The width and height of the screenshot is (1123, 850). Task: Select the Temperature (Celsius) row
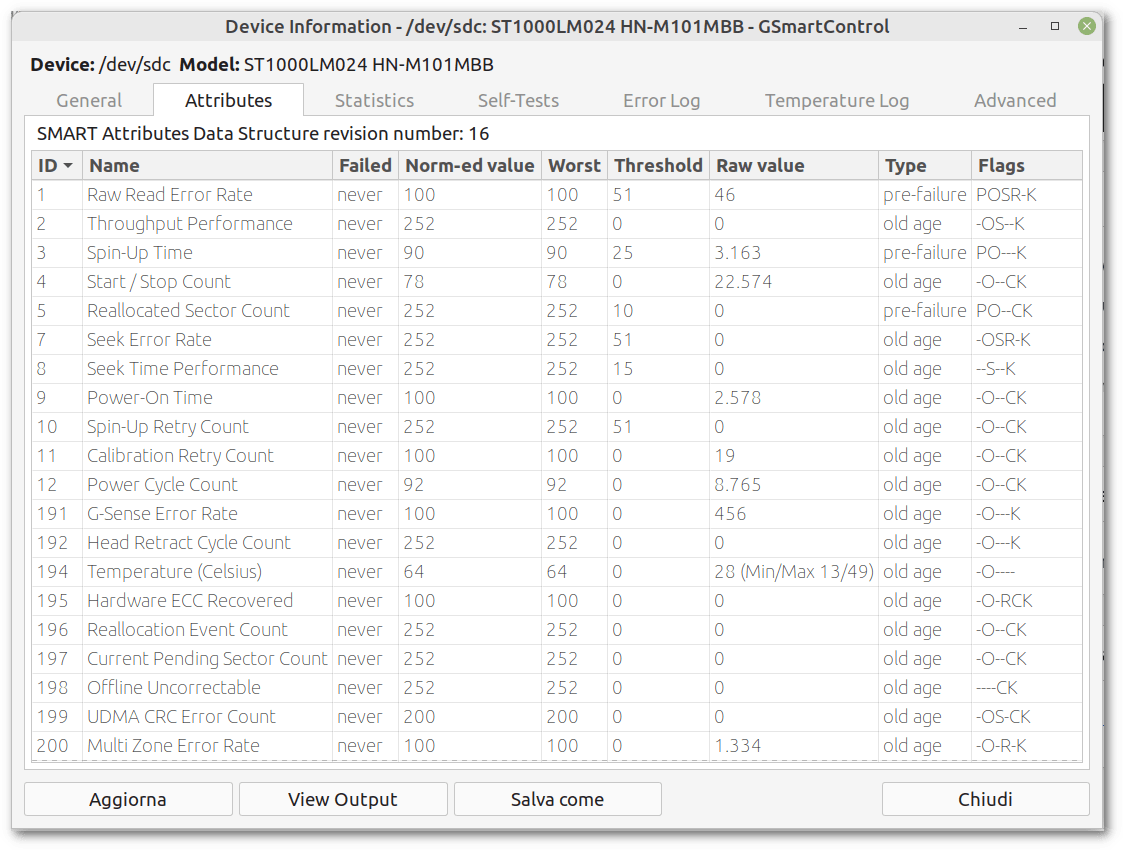click(x=556, y=571)
